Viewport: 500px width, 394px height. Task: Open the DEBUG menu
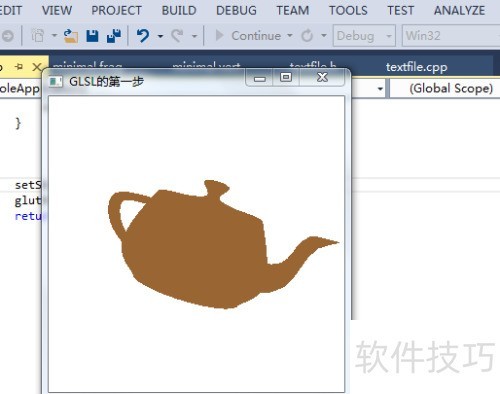pyautogui.click(x=236, y=10)
